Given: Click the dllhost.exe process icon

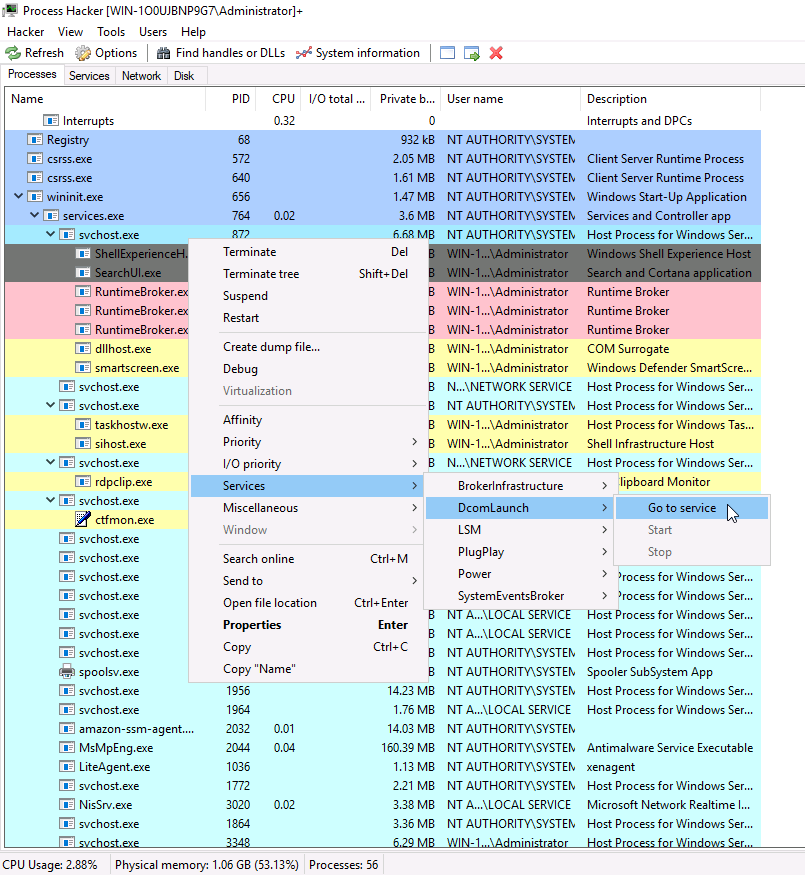Looking at the screenshot, I should [83, 349].
